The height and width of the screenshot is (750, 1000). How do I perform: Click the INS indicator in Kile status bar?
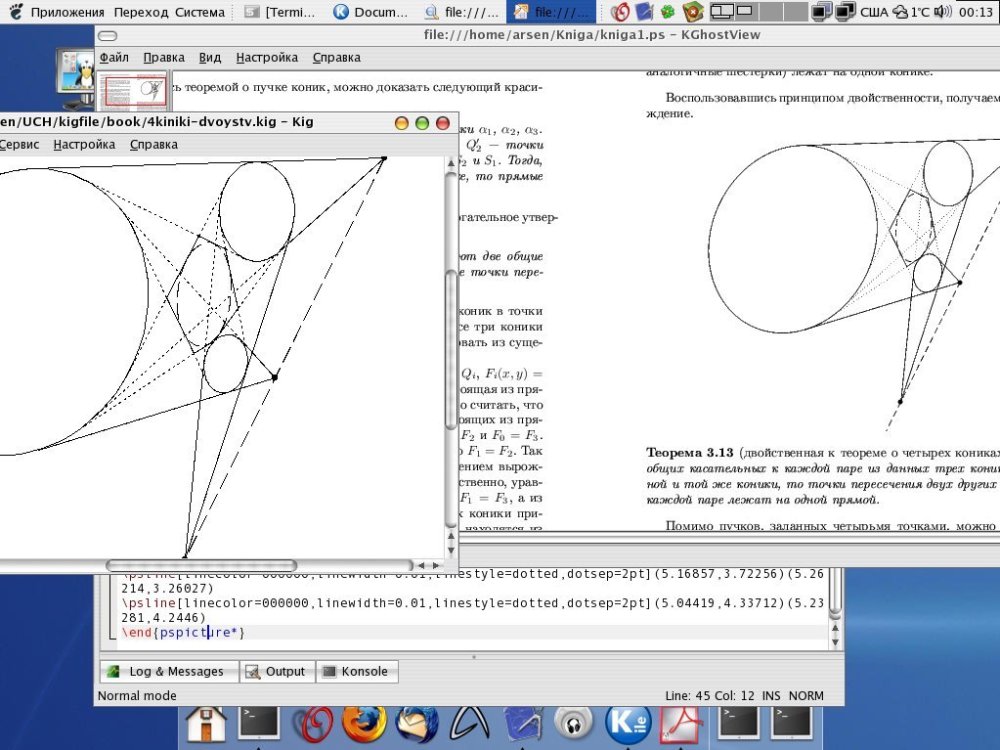pyautogui.click(x=770, y=696)
